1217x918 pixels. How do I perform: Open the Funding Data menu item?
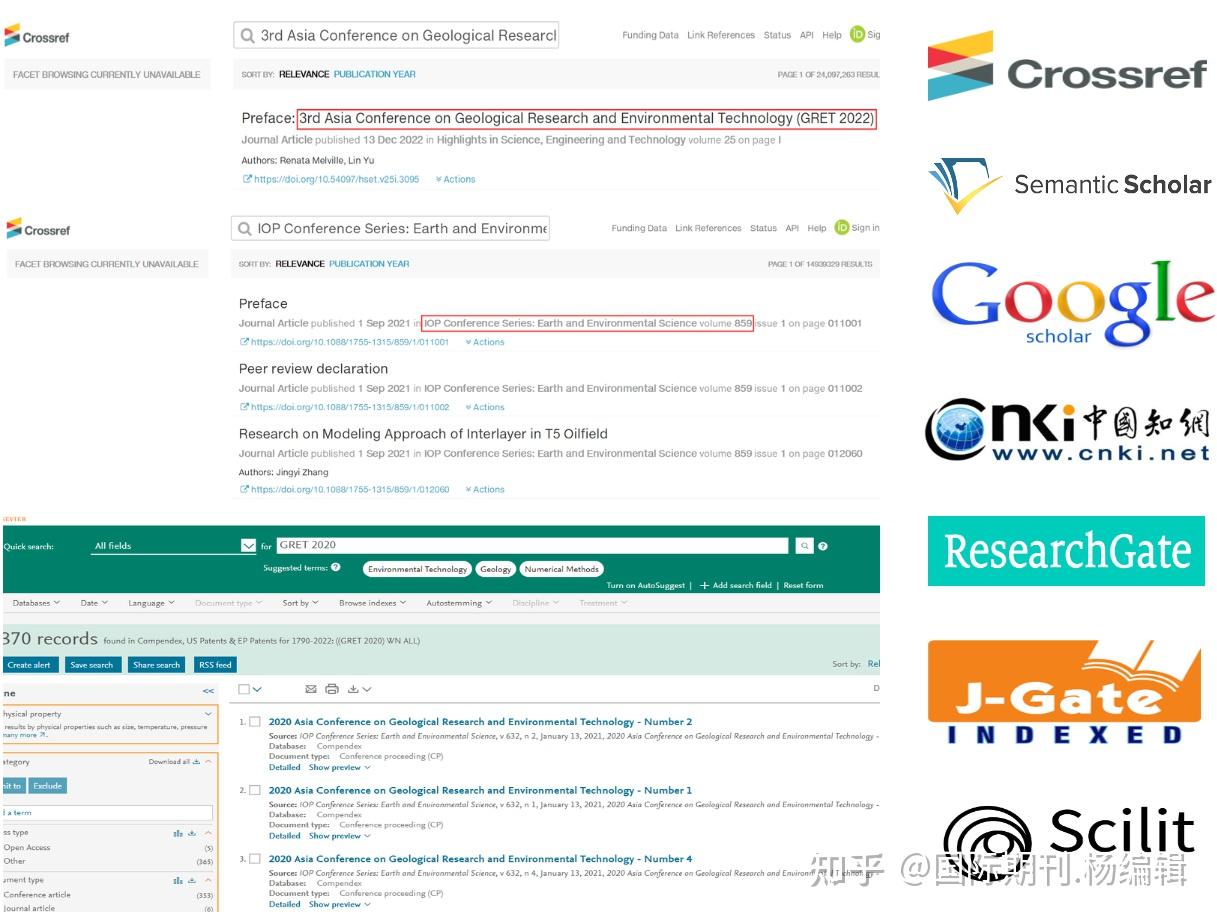coord(649,35)
